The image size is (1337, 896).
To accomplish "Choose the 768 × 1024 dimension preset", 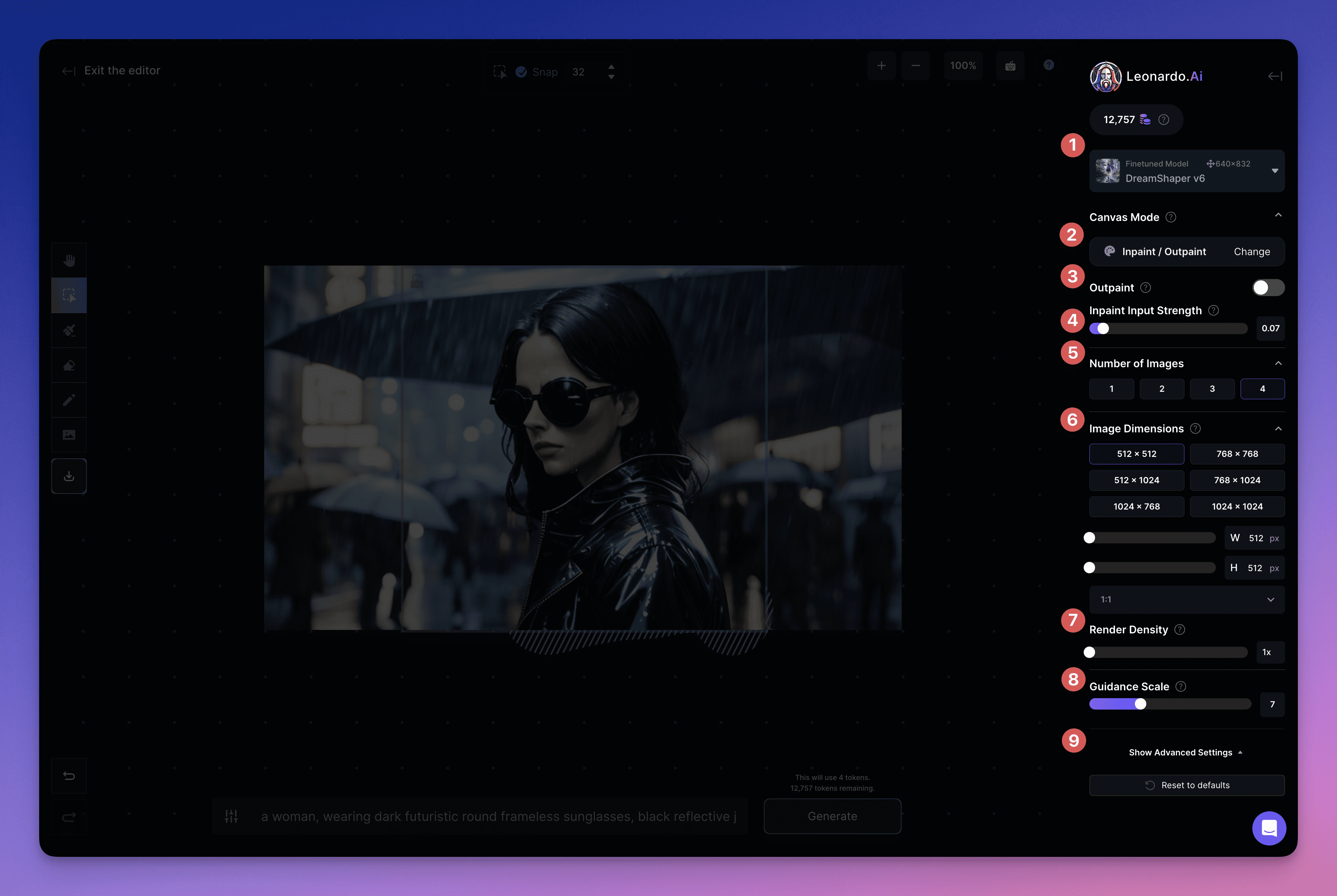I will tap(1237, 480).
